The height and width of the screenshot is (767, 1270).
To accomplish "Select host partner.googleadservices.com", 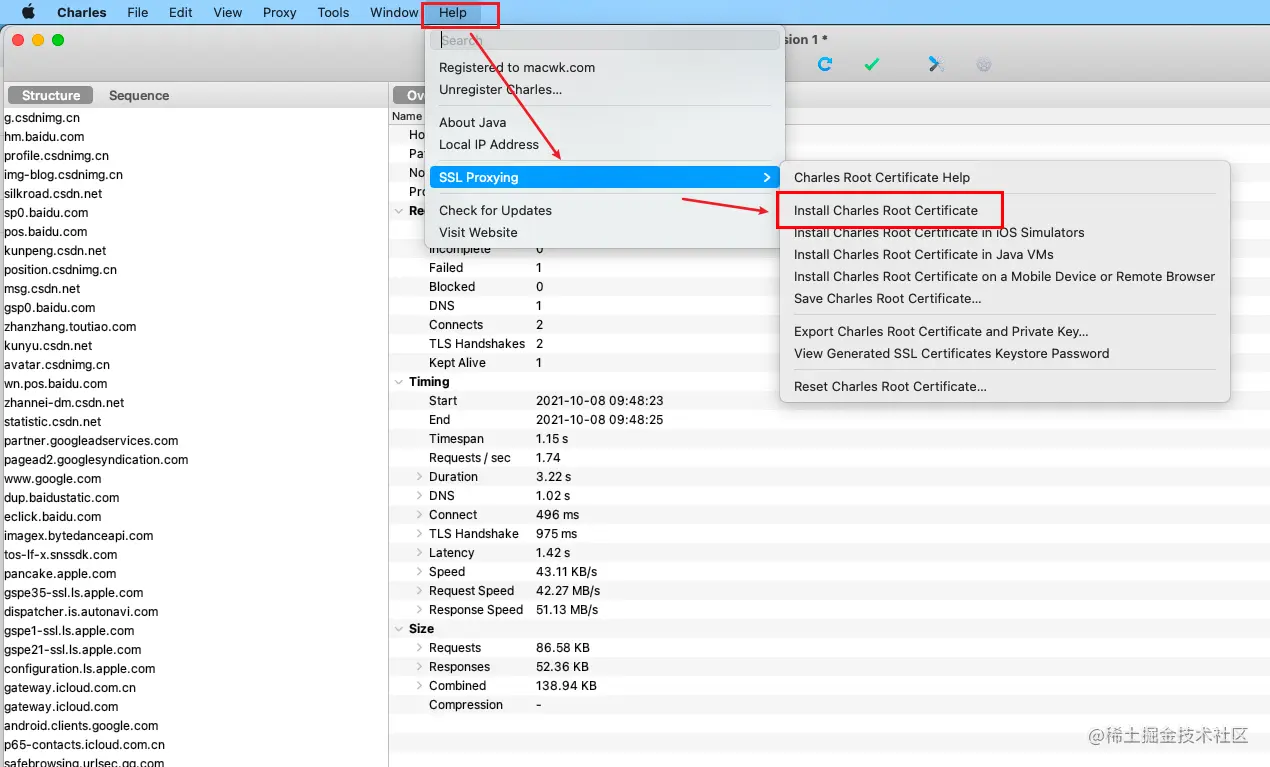I will click(x=91, y=440).
